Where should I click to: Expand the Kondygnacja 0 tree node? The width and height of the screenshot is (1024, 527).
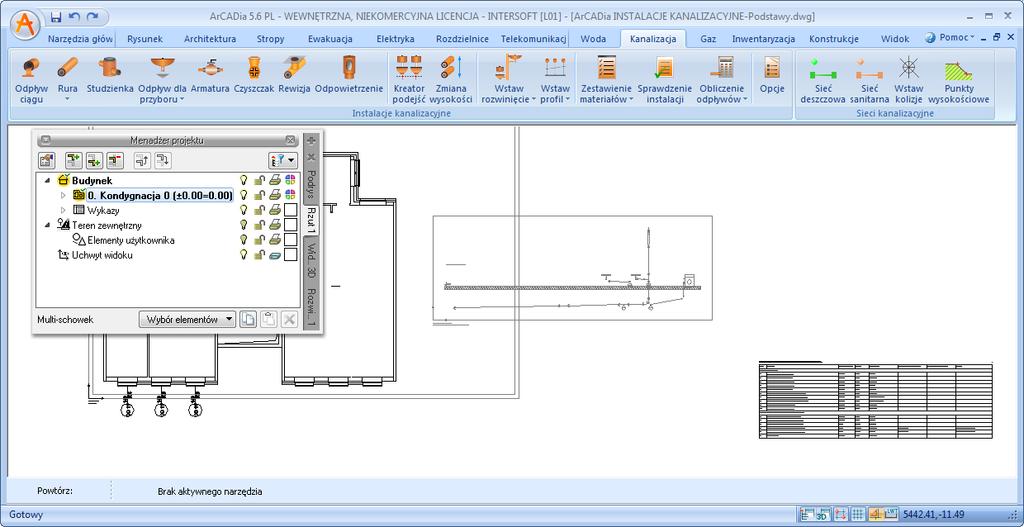click(x=63, y=195)
